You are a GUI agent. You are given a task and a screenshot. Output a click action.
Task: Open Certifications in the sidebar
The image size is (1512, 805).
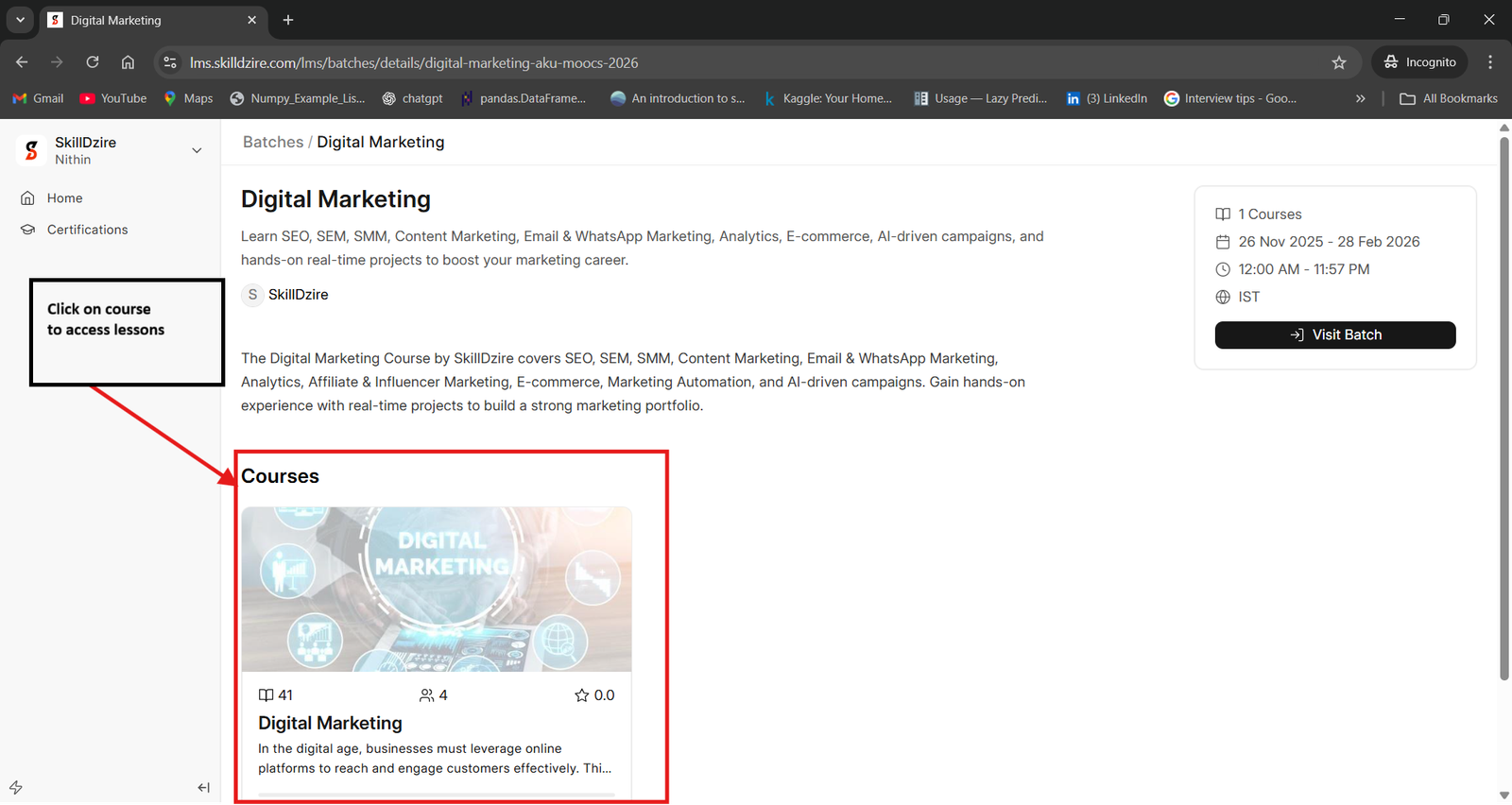click(x=87, y=230)
